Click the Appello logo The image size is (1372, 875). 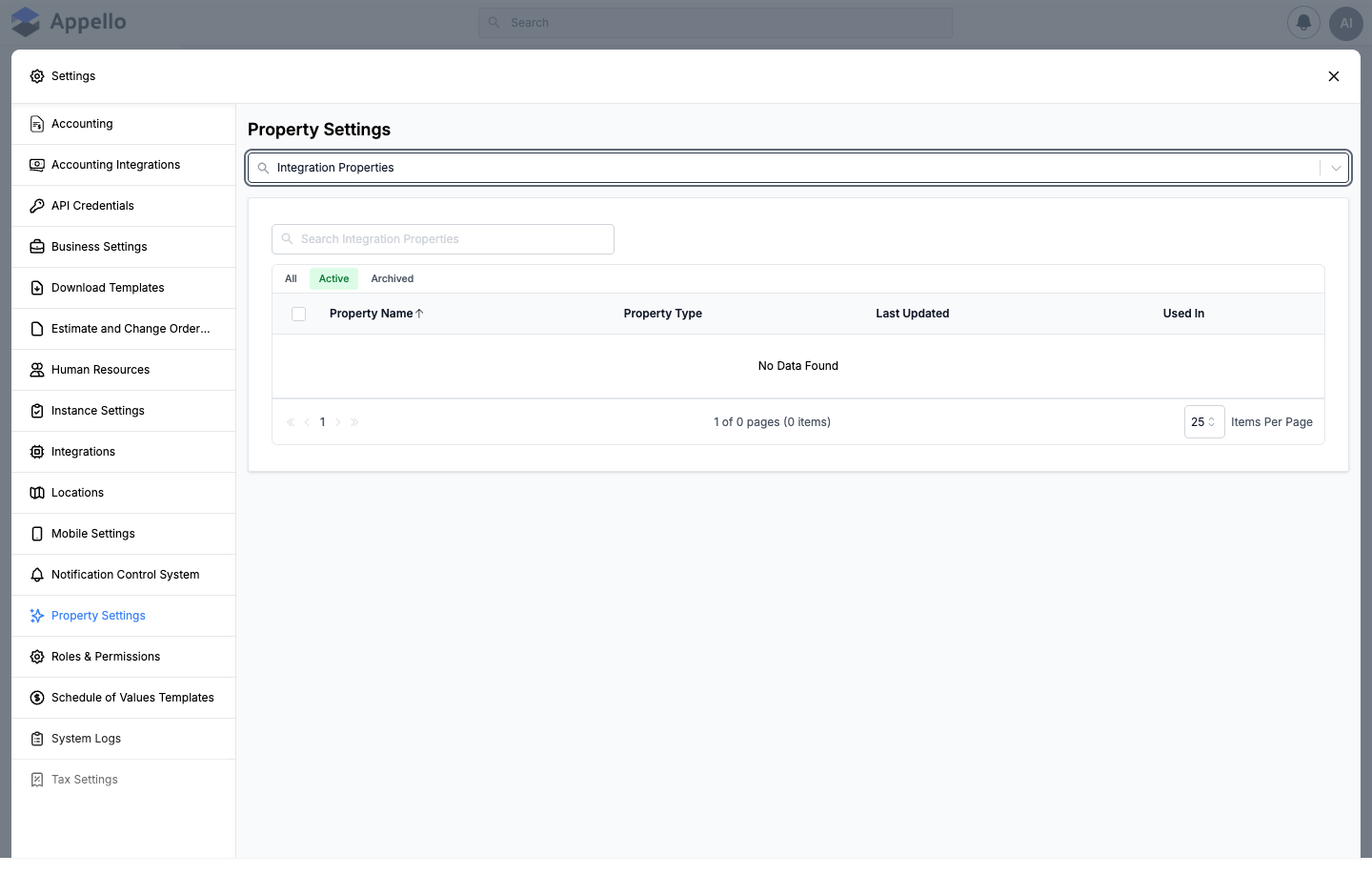(x=69, y=22)
